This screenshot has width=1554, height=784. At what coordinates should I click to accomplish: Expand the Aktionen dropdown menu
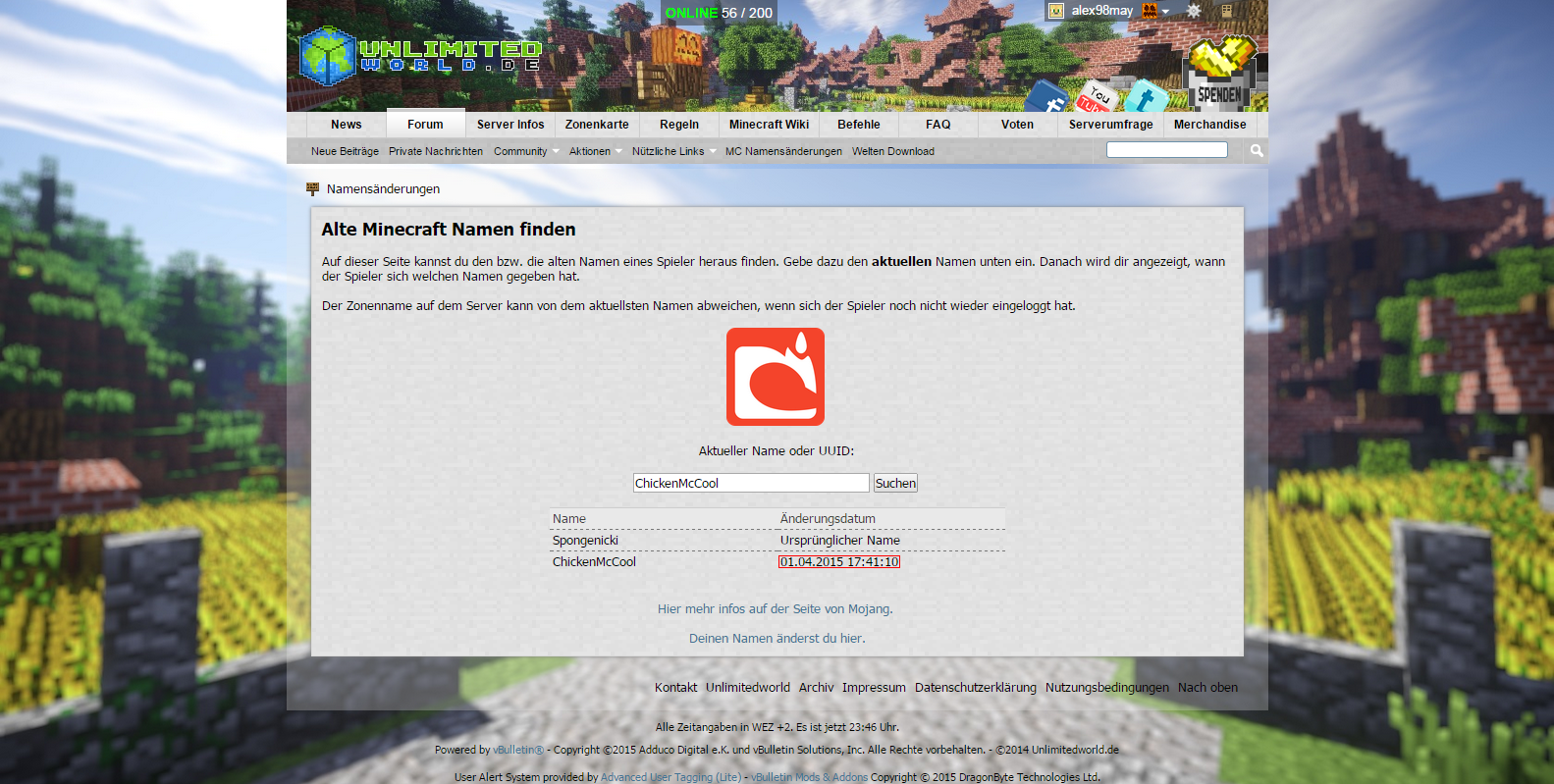(x=595, y=151)
